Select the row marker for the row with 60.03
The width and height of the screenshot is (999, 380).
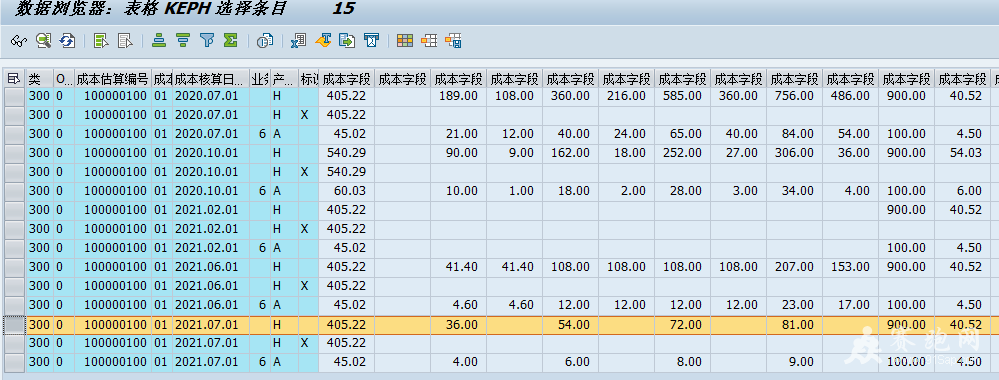[x=14, y=191]
